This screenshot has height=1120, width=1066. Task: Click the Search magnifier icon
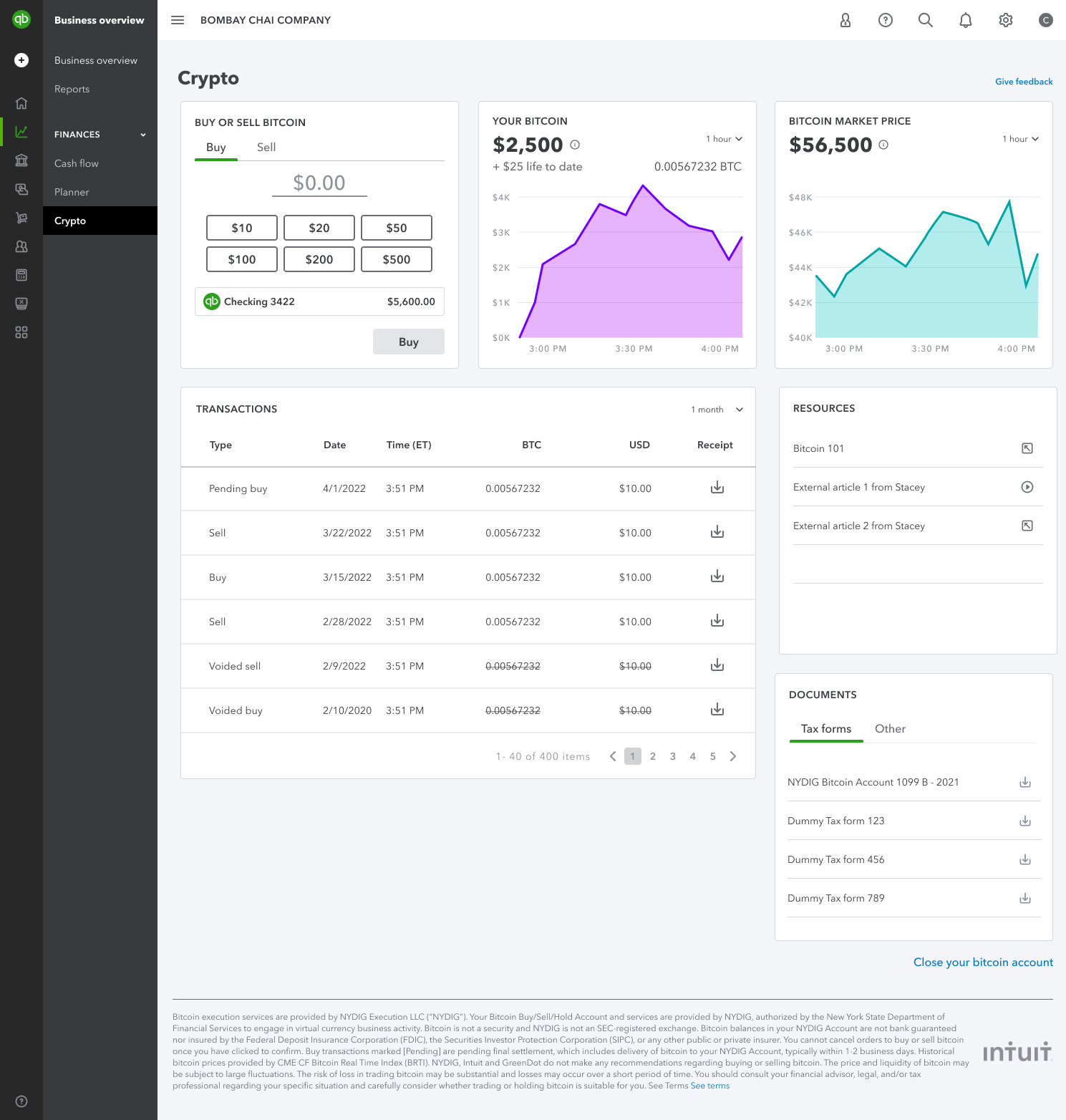tap(926, 20)
